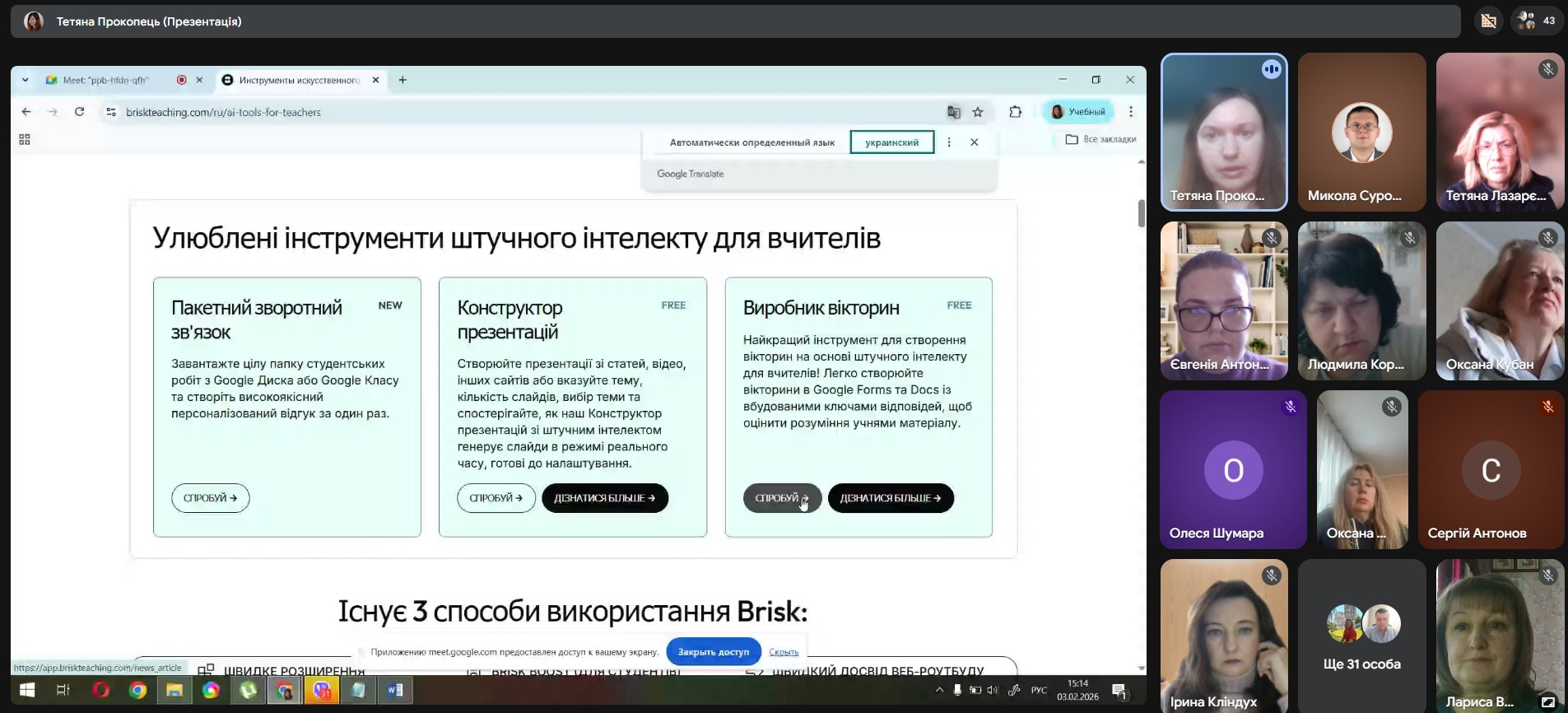Select Євгенія Антон... video tile
Image resolution: width=1568 pixels, height=713 pixels.
click(1224, 301)
